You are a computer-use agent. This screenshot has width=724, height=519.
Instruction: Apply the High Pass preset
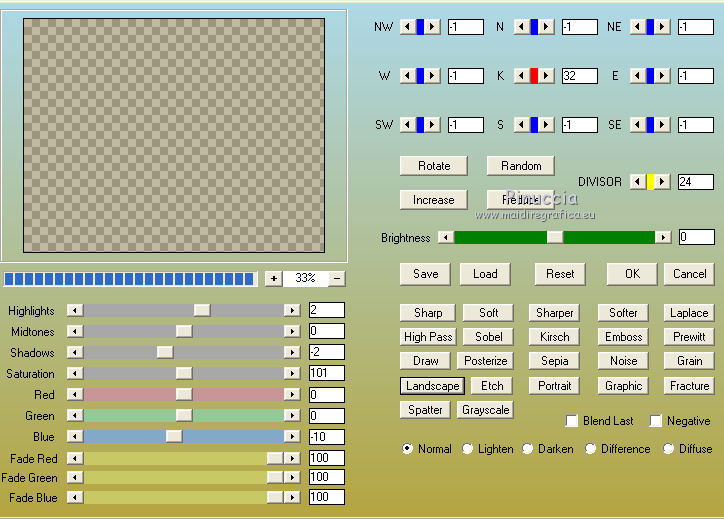point(428,337)
